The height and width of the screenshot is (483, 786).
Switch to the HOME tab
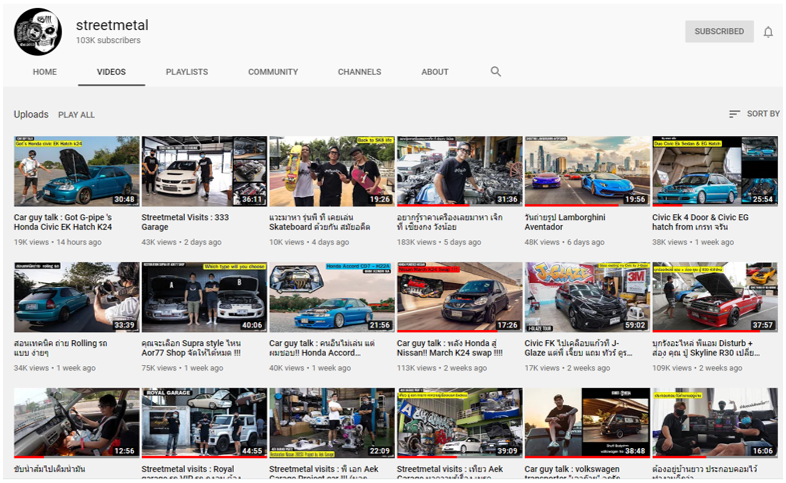(x=45, y=72)
